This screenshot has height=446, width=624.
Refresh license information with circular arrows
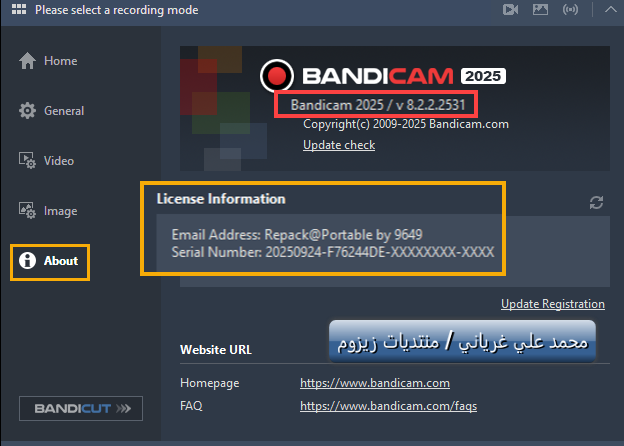tap(596, 202)
